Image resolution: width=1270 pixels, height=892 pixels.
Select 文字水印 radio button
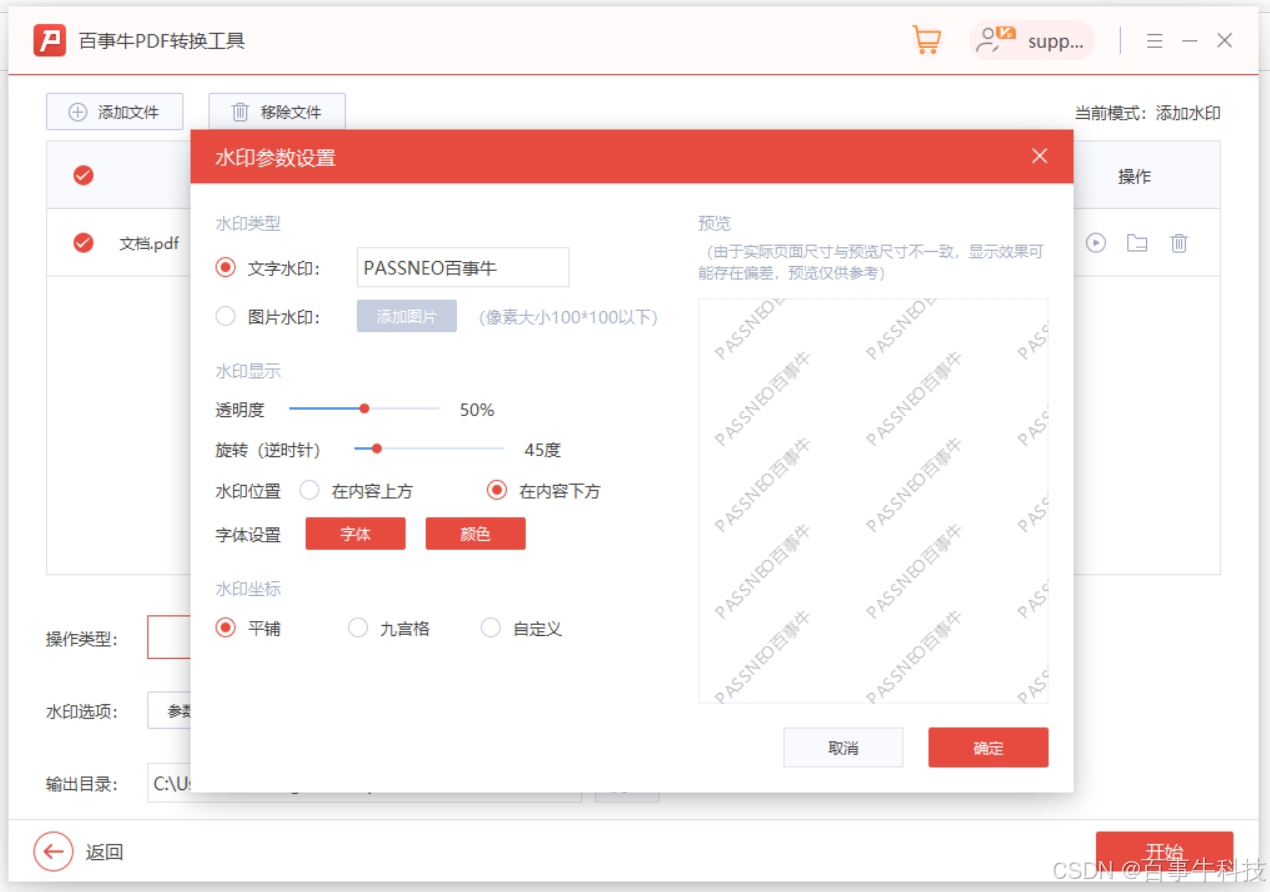(226, 268)
